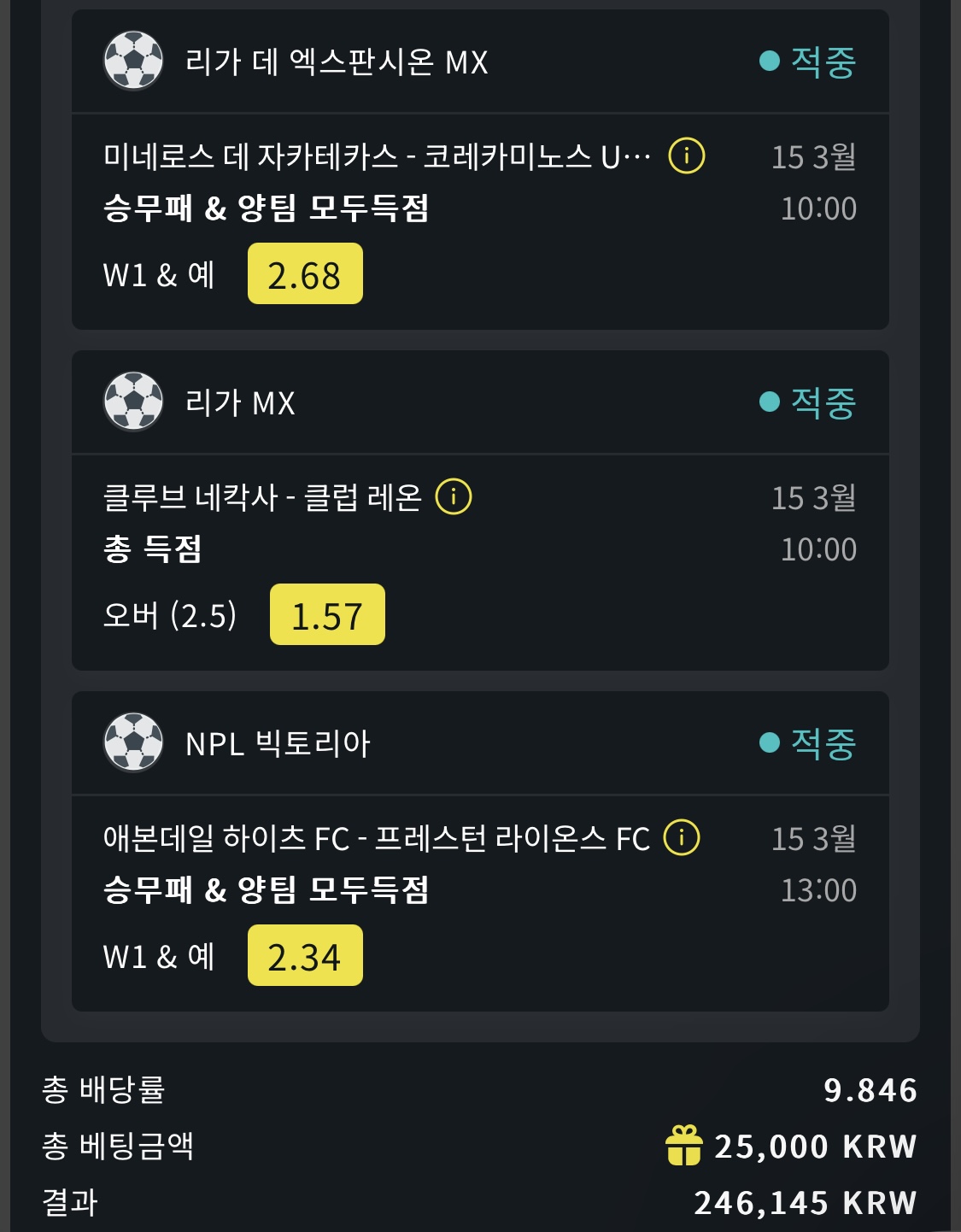Screen dimensions: 961x1232
Task: Click 적중 status on 리가 데 엑스판시온 bet
Action: coord(823,61)
